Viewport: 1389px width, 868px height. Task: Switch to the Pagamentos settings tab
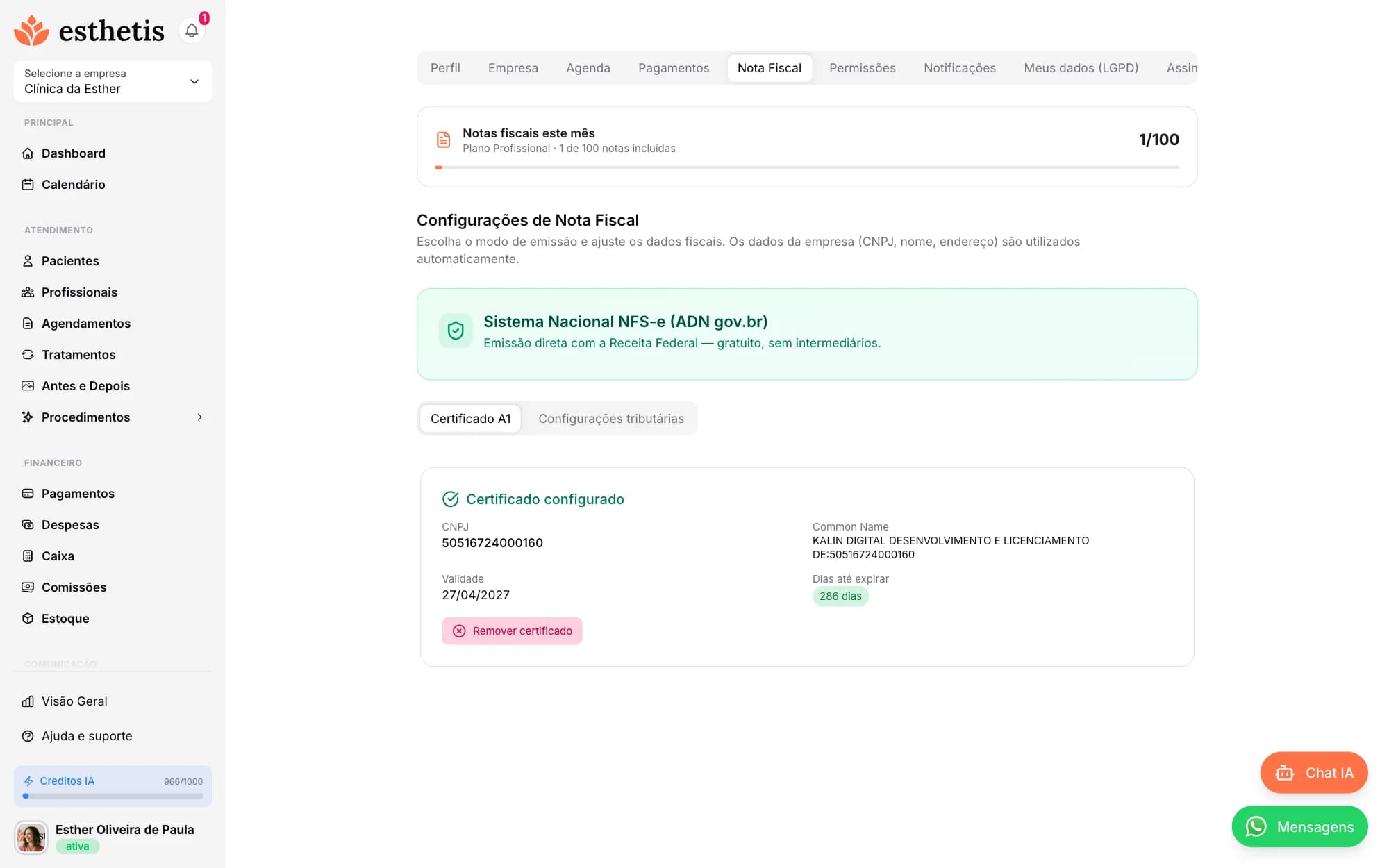[674, 68]
